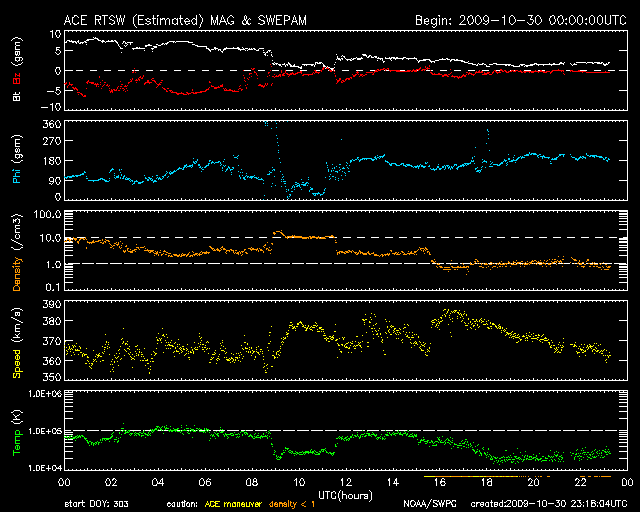Click the "06" hour label on the time axis
This screenshot has width=640, height=512.
[x=205, y=483]
